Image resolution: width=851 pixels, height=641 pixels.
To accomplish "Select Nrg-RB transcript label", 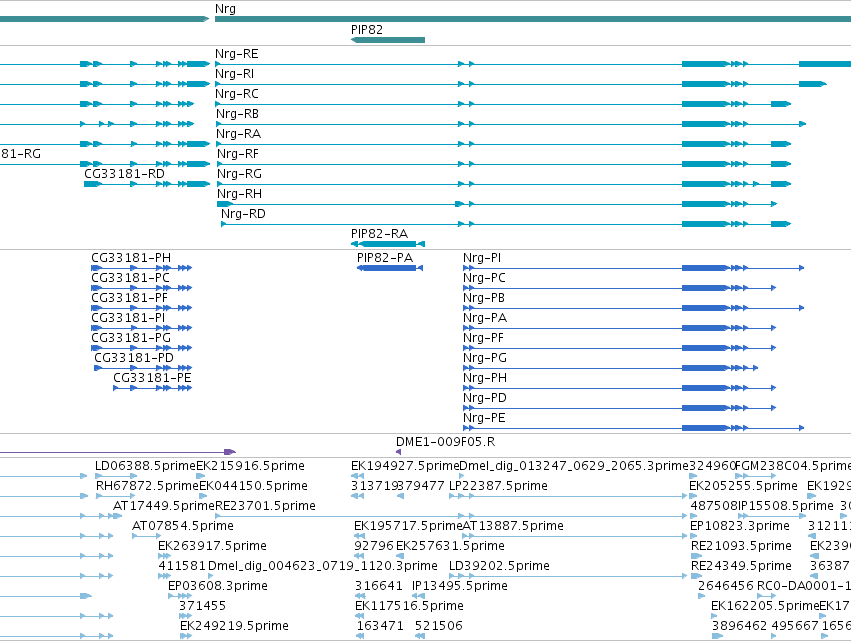I will [x=237, y=114].
